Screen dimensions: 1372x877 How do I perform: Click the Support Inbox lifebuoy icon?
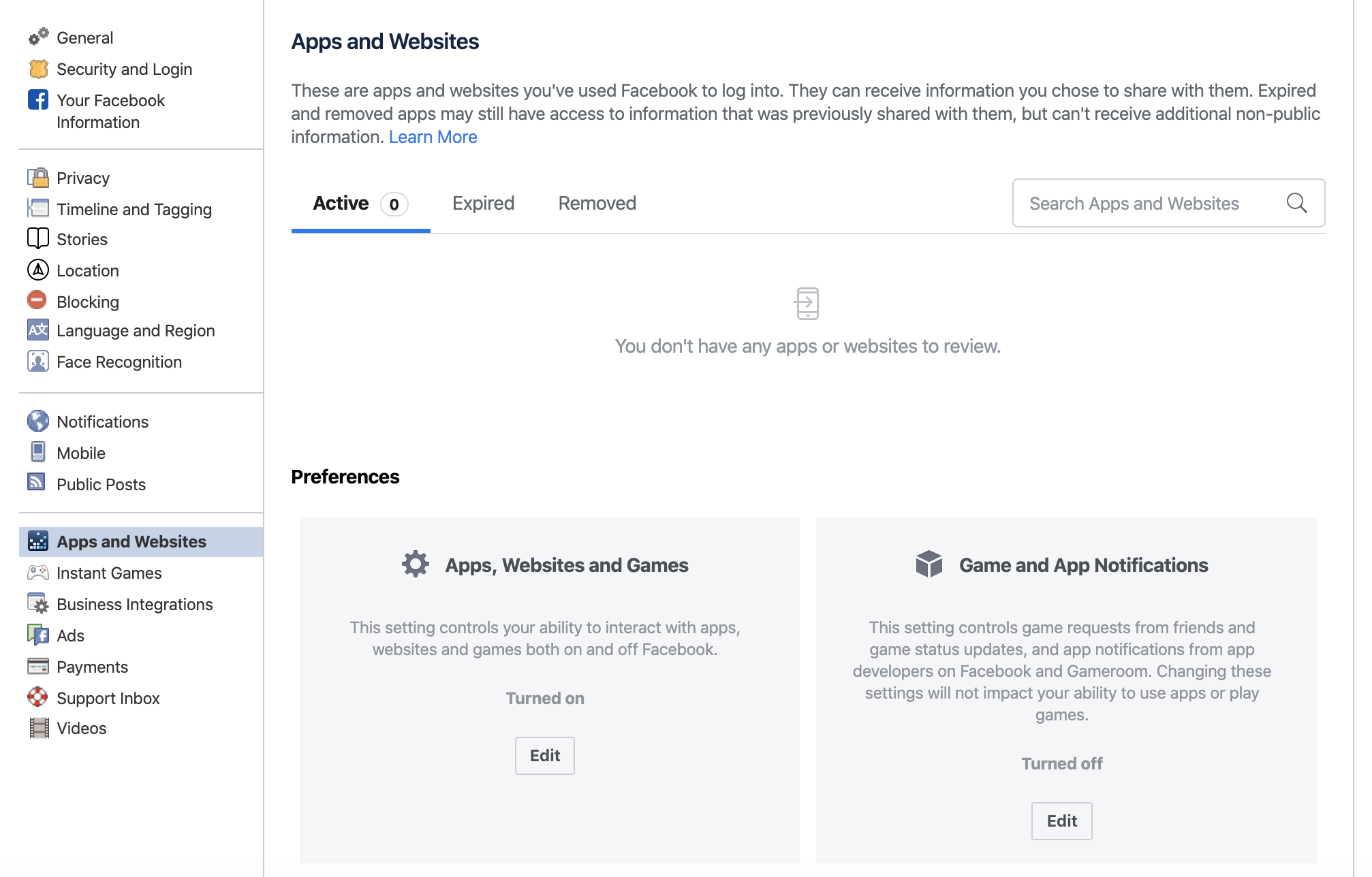point(37,697)
